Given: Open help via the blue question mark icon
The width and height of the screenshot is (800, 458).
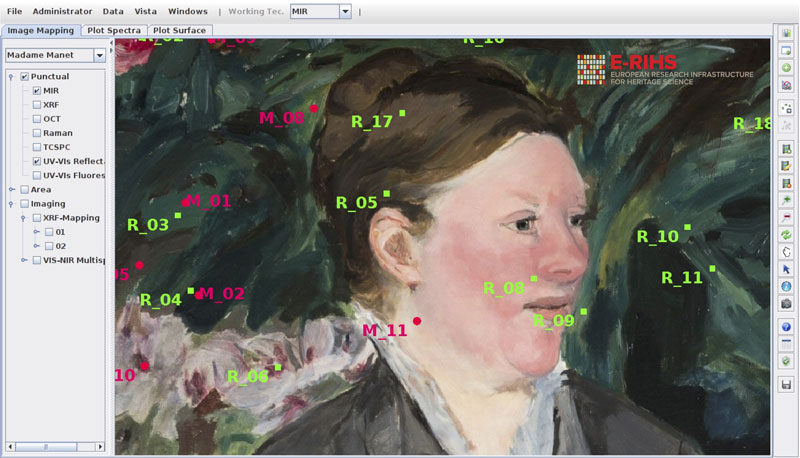Looking at the screenshot, I should click(786, 327).
